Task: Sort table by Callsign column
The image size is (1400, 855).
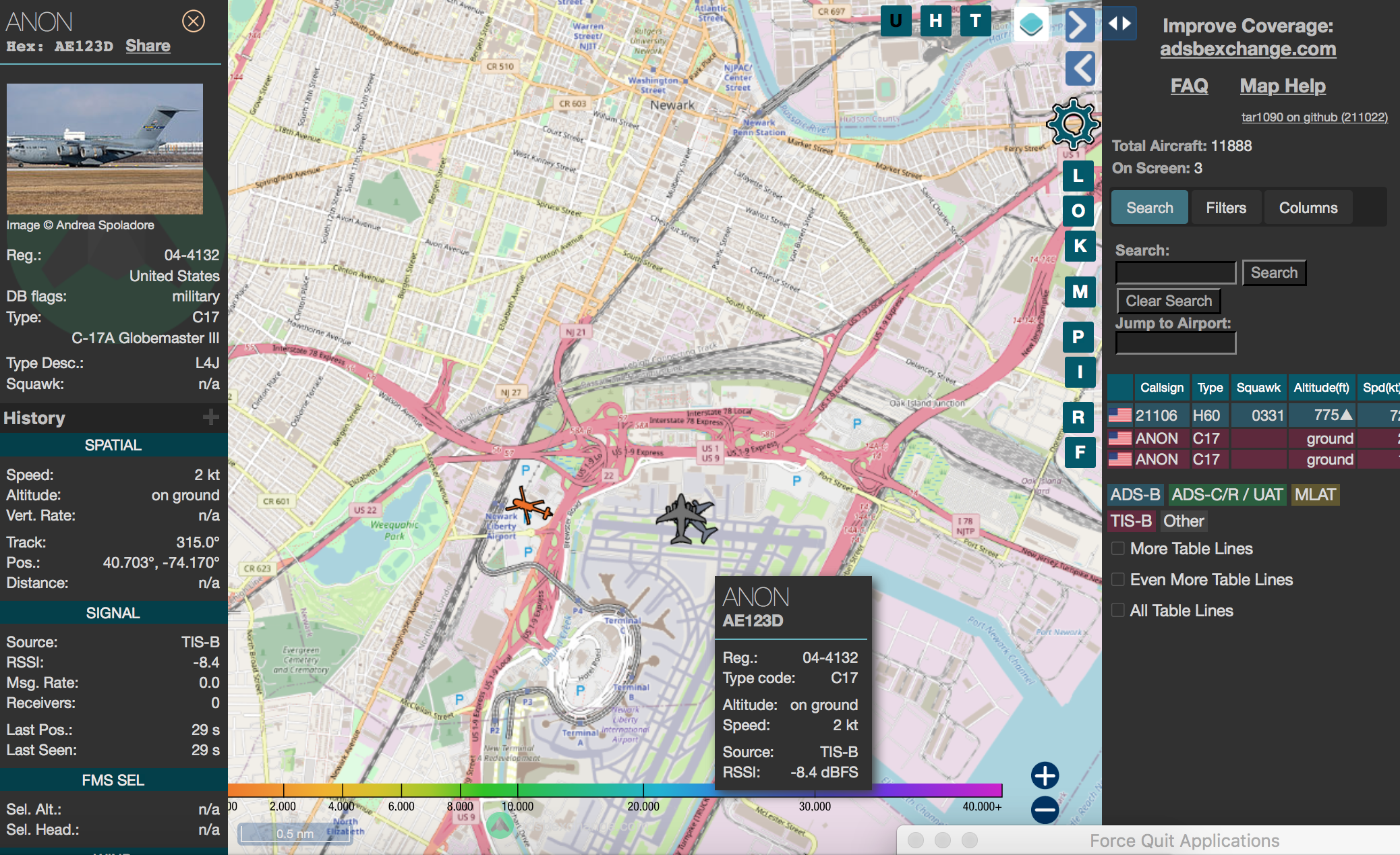Action: click(x=1162, y=388)
